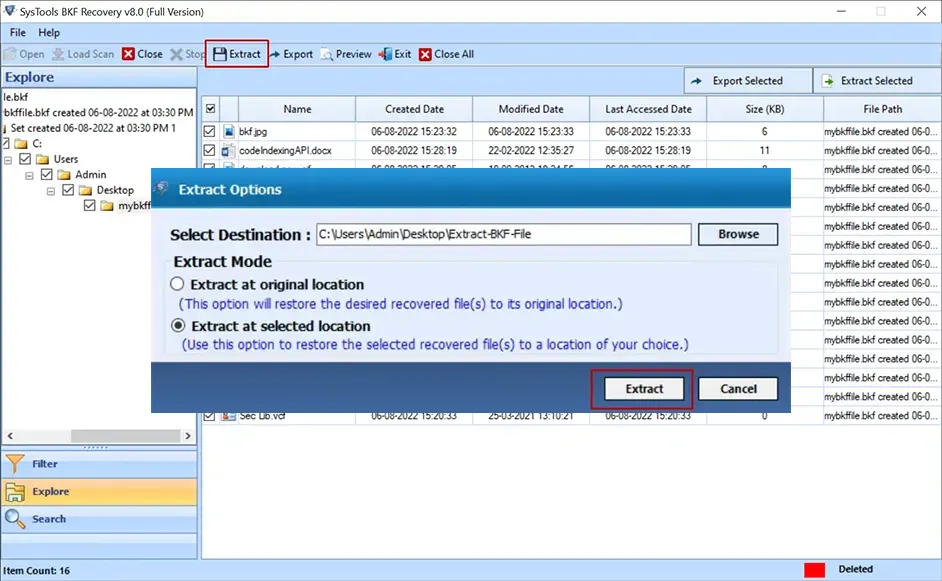Open Preview from the toolbar

(346, 54)
